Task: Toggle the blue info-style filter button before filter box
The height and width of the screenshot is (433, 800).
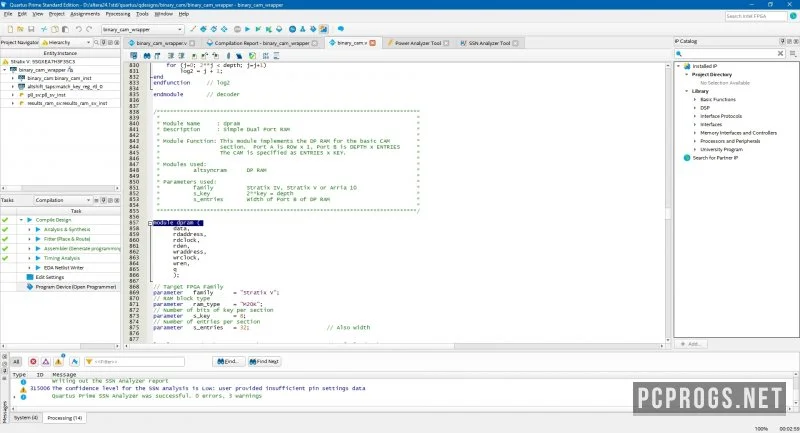Action: [x=74, y=362]
